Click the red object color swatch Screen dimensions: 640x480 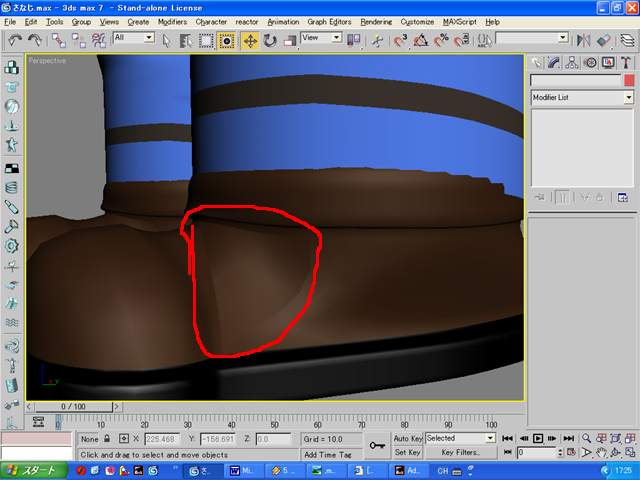click(x=629, y=80)
